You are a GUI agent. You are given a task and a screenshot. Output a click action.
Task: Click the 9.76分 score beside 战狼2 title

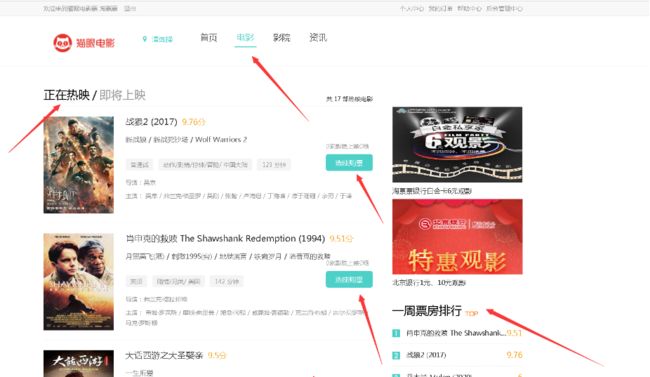click(x=194, y=122)
